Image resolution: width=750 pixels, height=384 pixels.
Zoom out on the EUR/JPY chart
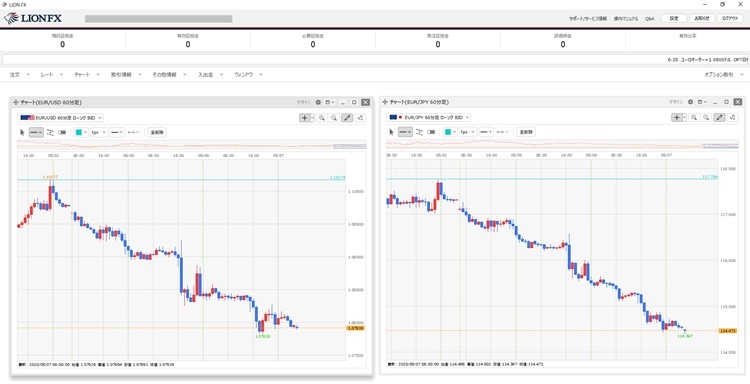(706, 117)
